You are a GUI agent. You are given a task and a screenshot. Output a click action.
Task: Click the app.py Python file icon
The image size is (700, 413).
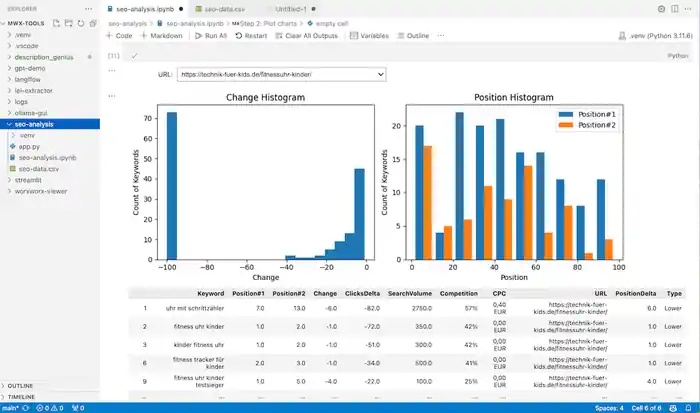[x=12, y=146]
